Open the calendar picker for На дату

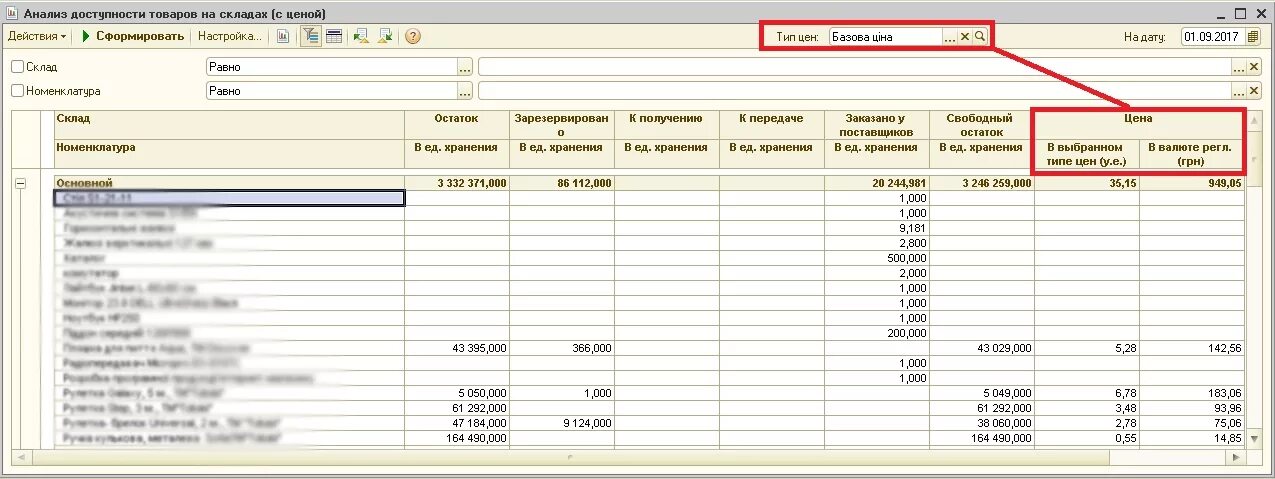(1253, 37)
